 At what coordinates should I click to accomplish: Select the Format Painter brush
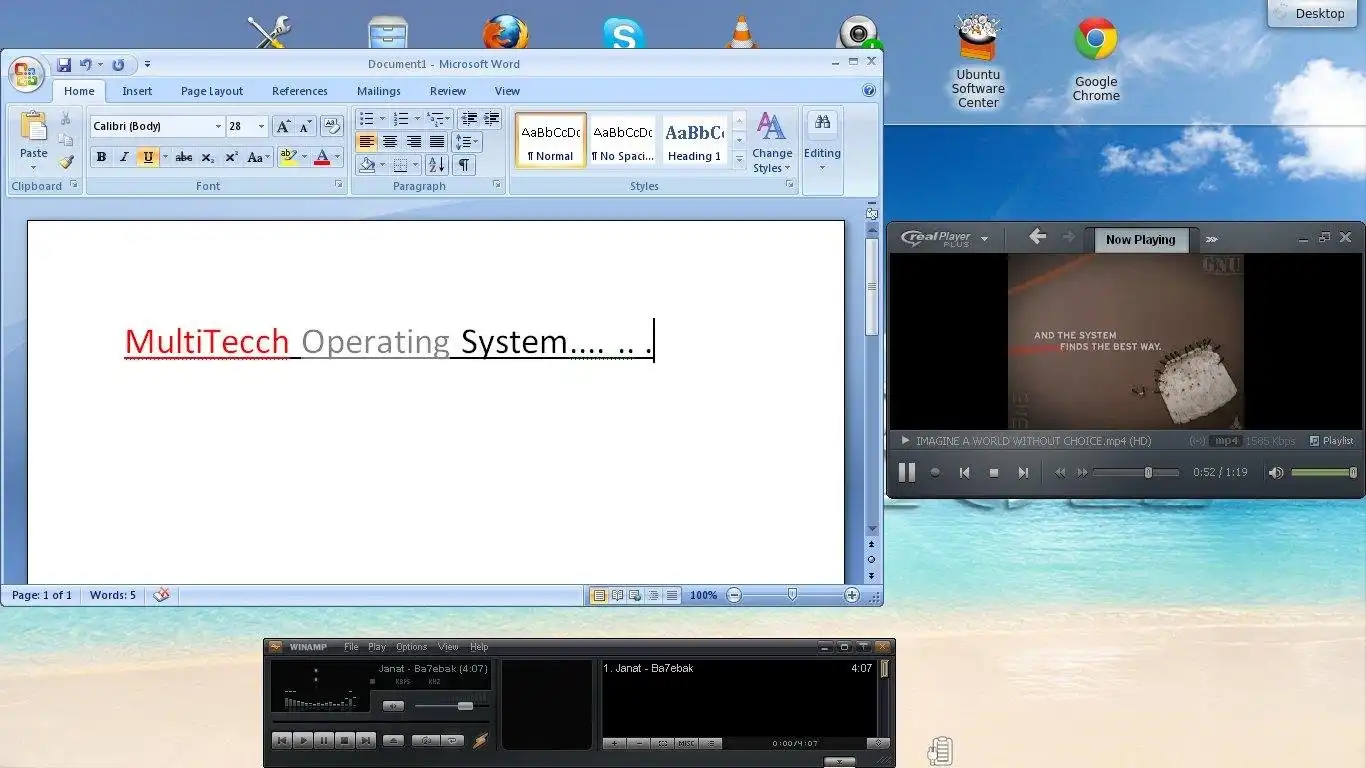(x=66, y=162)
